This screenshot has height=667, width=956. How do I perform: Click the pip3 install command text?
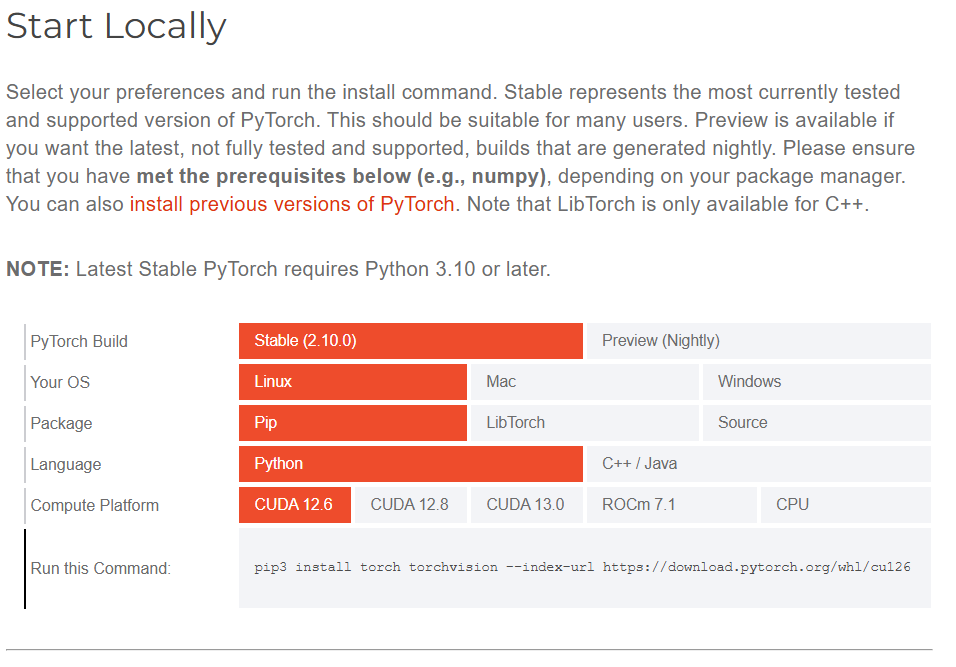pyautogui.click(x=582, y=567)
